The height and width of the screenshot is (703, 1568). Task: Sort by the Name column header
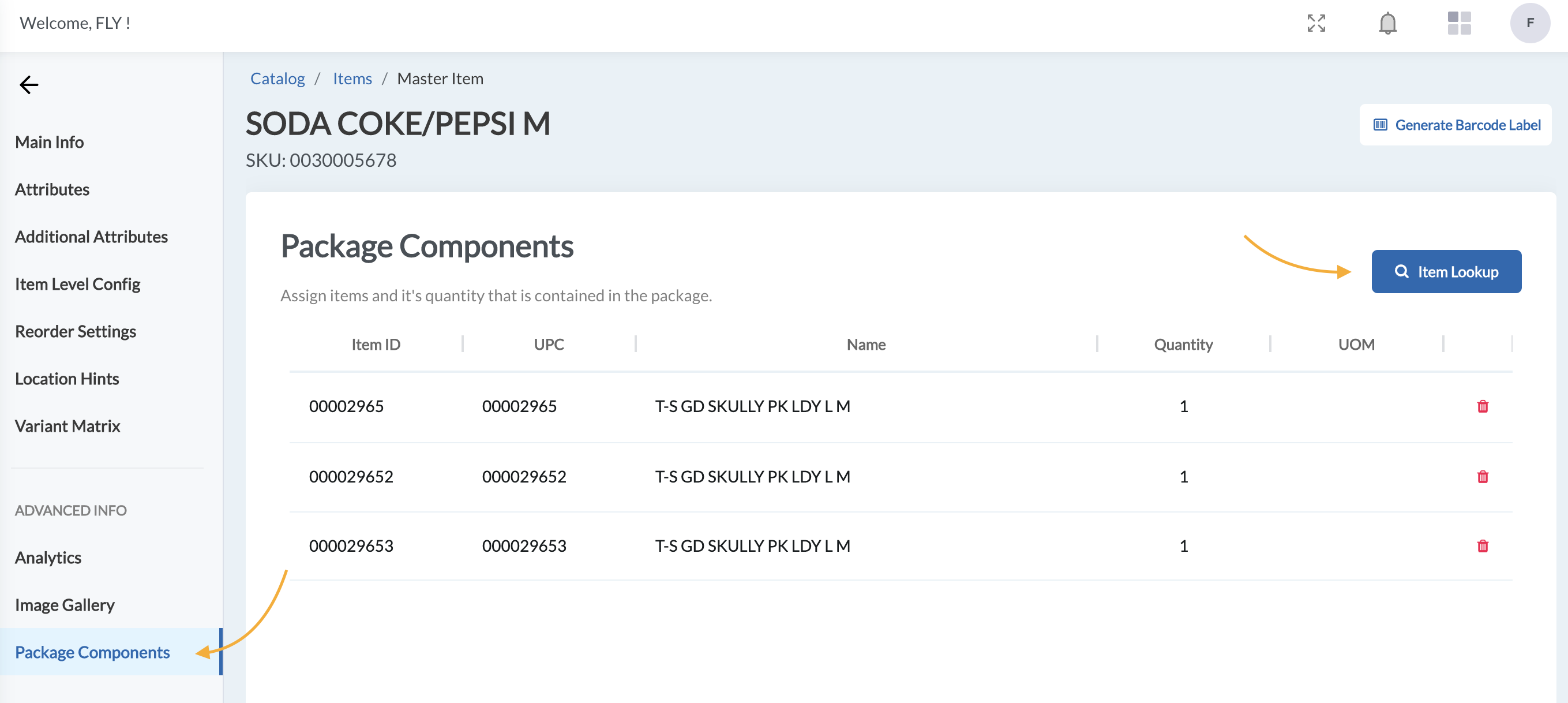click(x=865, y=344)
